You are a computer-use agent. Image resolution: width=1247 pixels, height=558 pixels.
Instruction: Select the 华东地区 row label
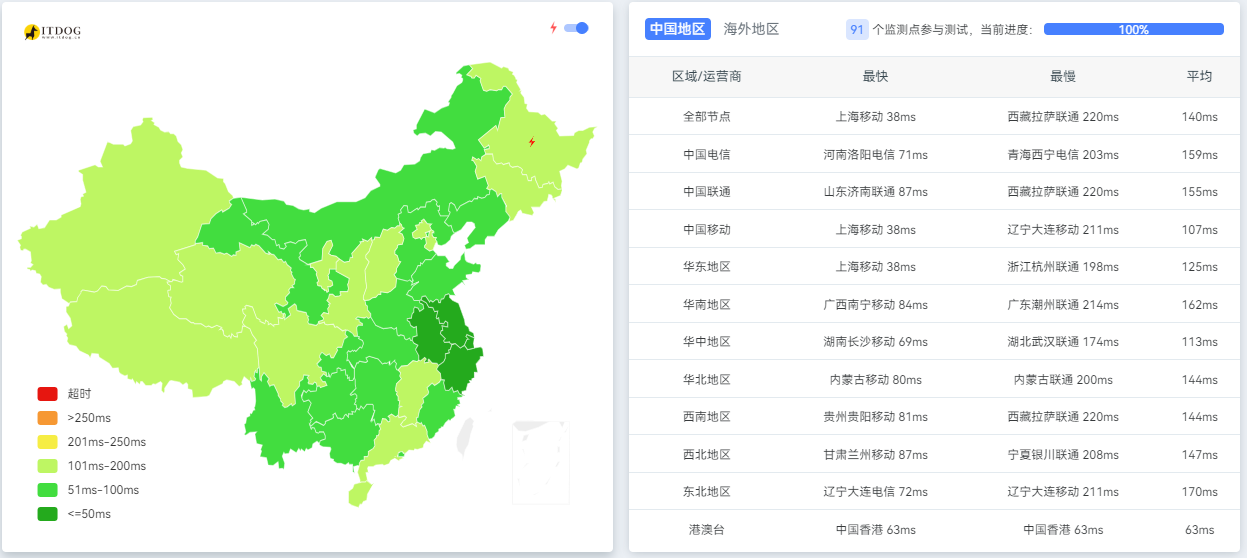pyautogui.click(x=707, y=267)
